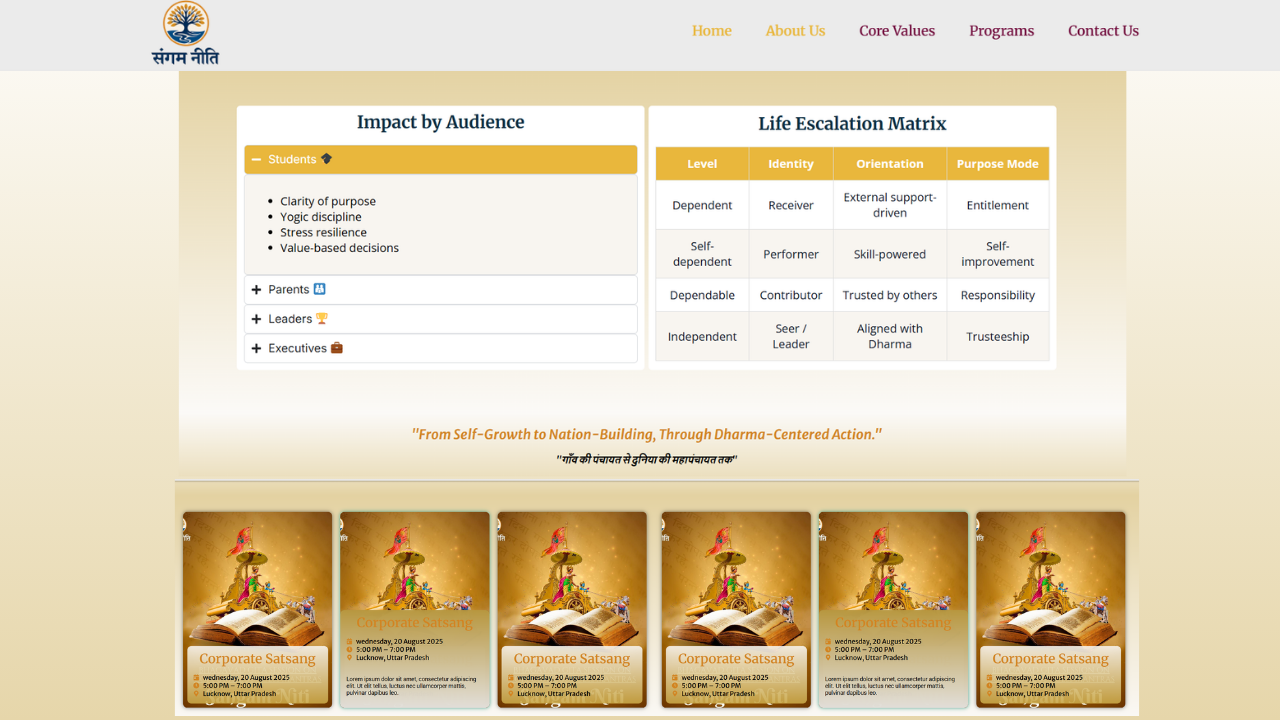Click the 'From Self-Growth to Nation-Building' quote

click(x=647, y=434)
